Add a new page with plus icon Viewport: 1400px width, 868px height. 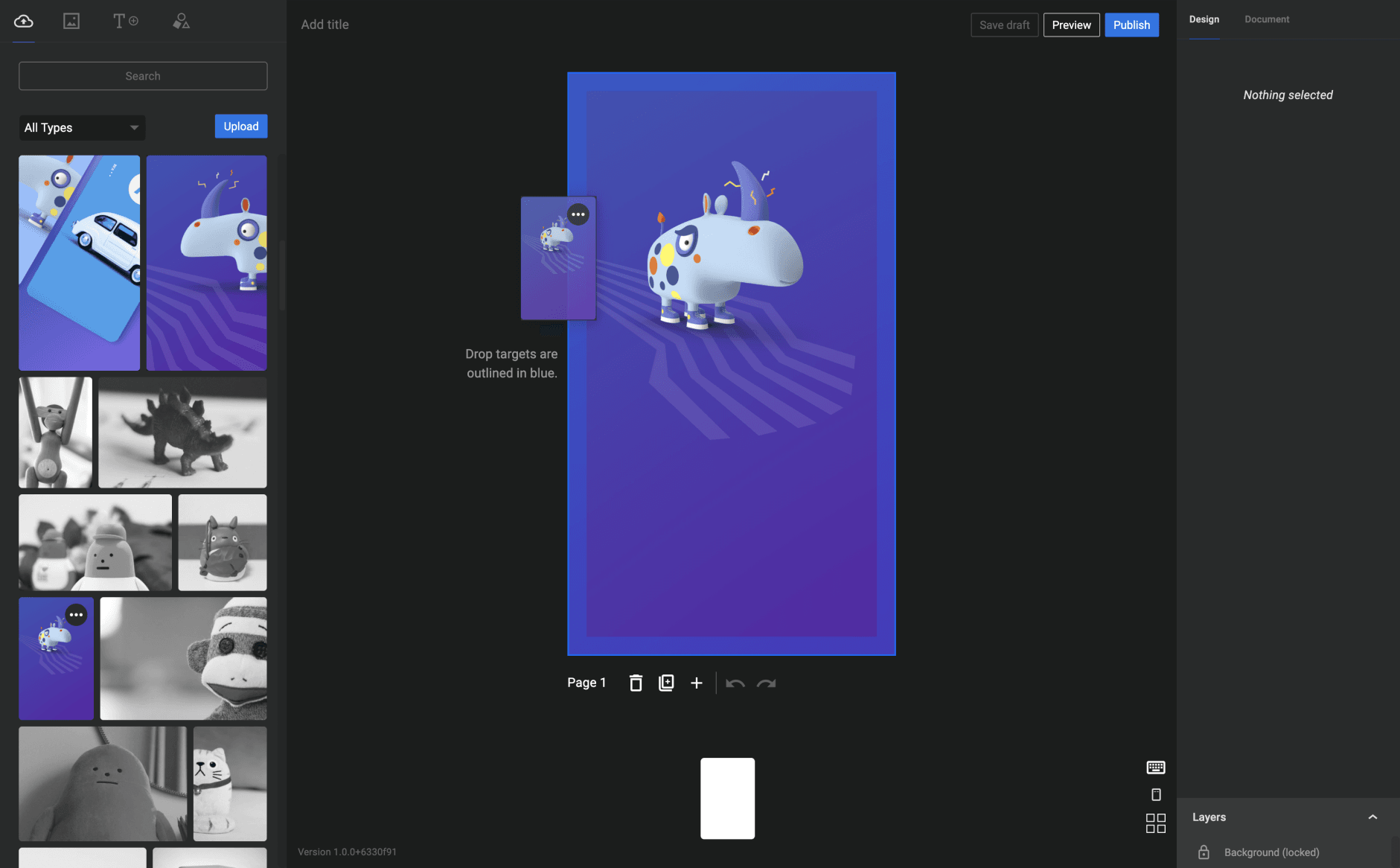(697, 683)
